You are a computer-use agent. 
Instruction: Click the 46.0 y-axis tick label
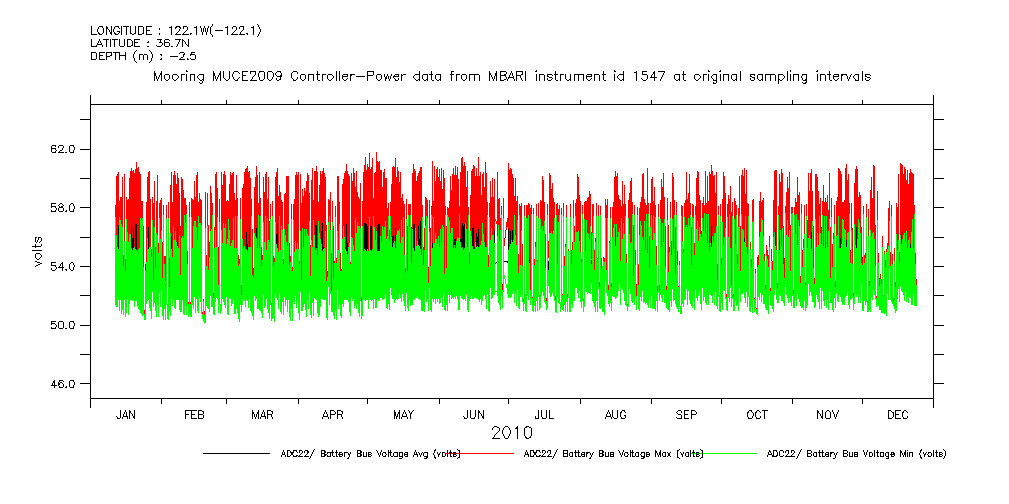[62, 384]
